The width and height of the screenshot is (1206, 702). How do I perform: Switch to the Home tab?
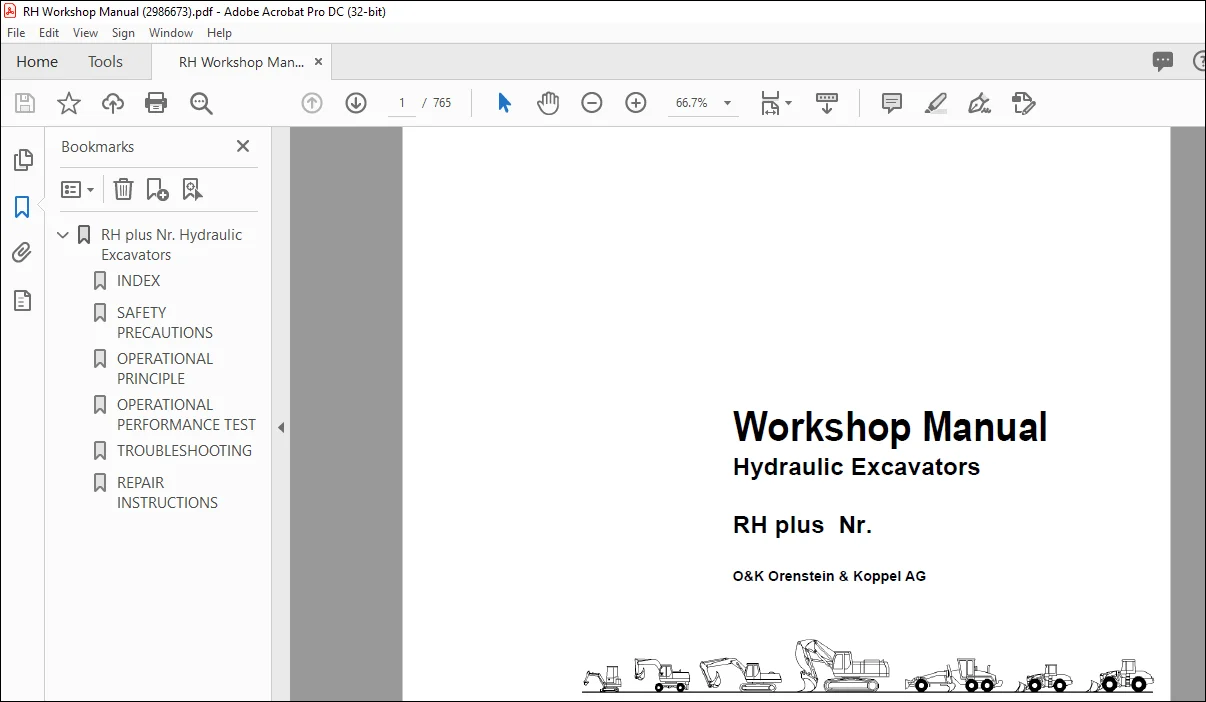[37, 62]
